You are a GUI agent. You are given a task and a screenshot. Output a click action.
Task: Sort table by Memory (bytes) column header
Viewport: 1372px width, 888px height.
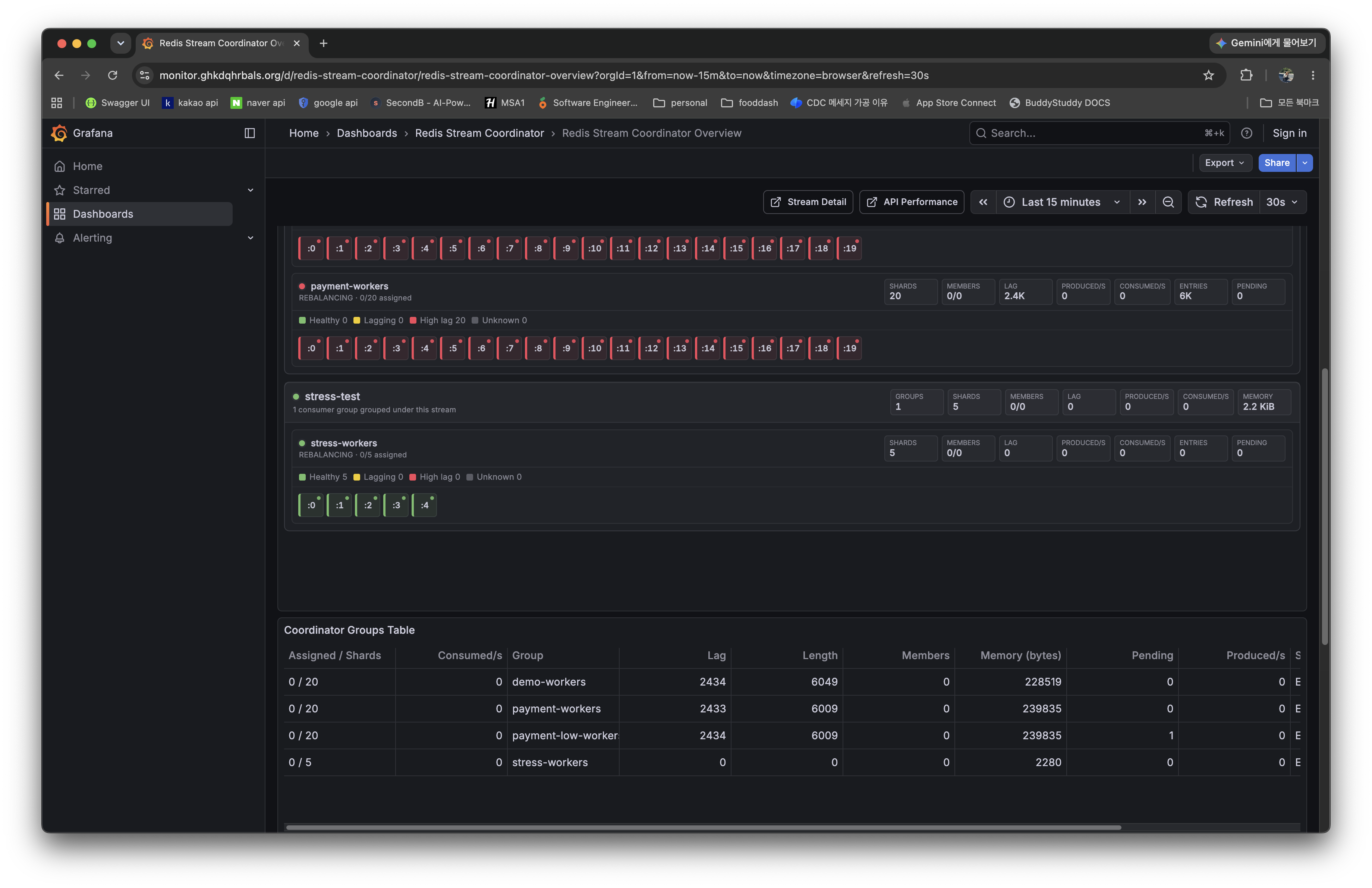pyautogui.click(x=1020, y=656)
